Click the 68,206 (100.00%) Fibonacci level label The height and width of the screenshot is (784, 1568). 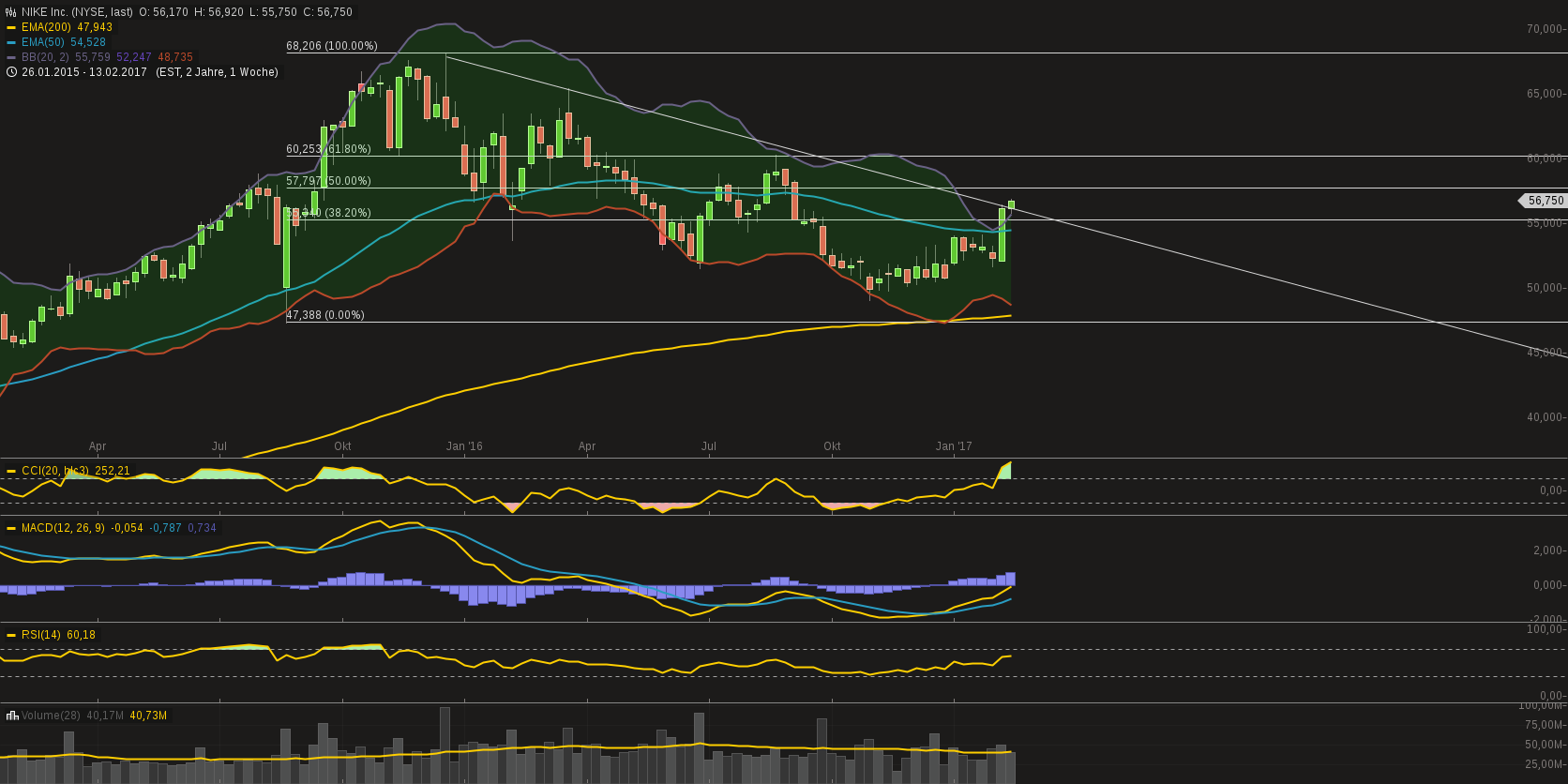[x=332, y=46]
